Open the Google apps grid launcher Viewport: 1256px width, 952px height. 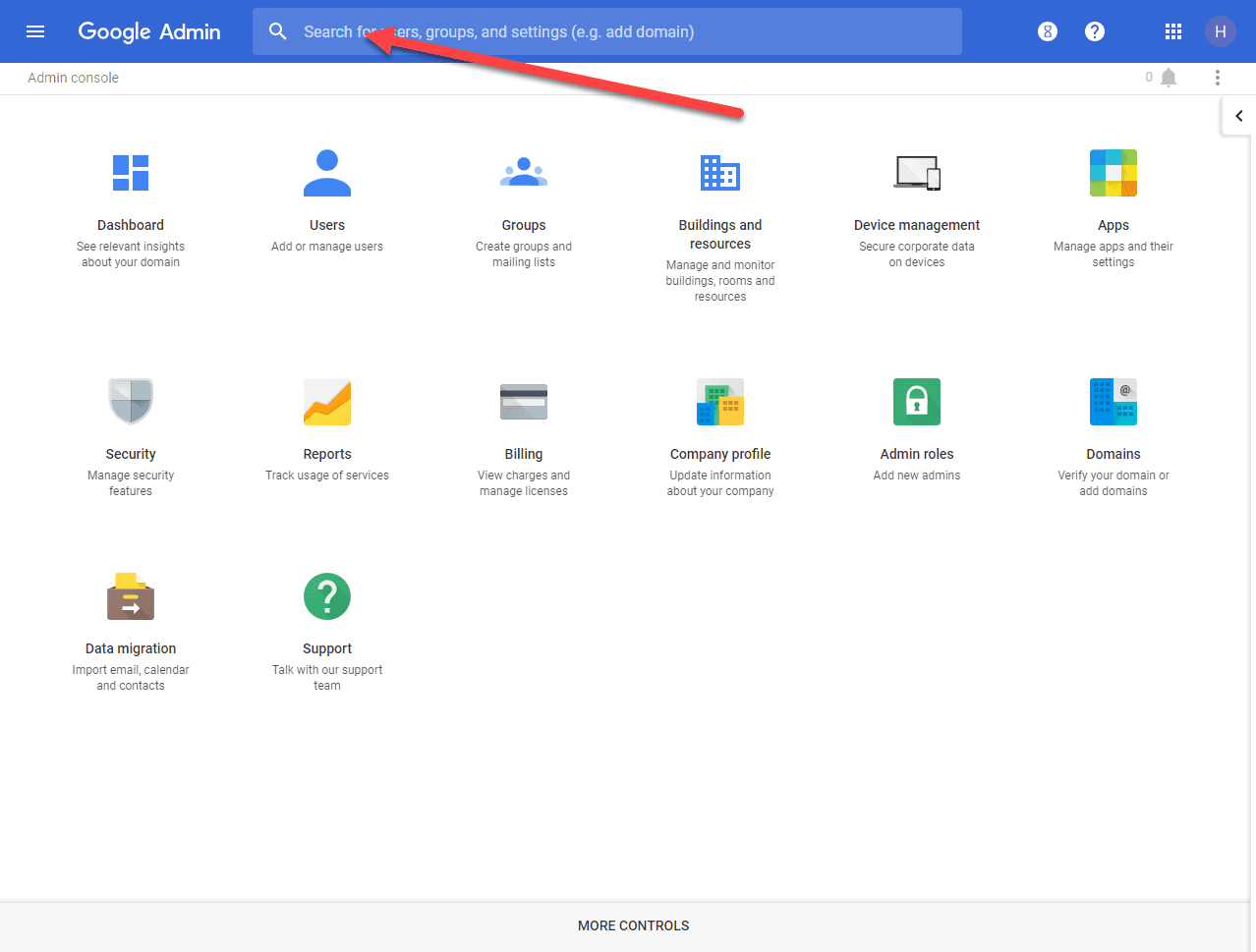coord(1172,31)
